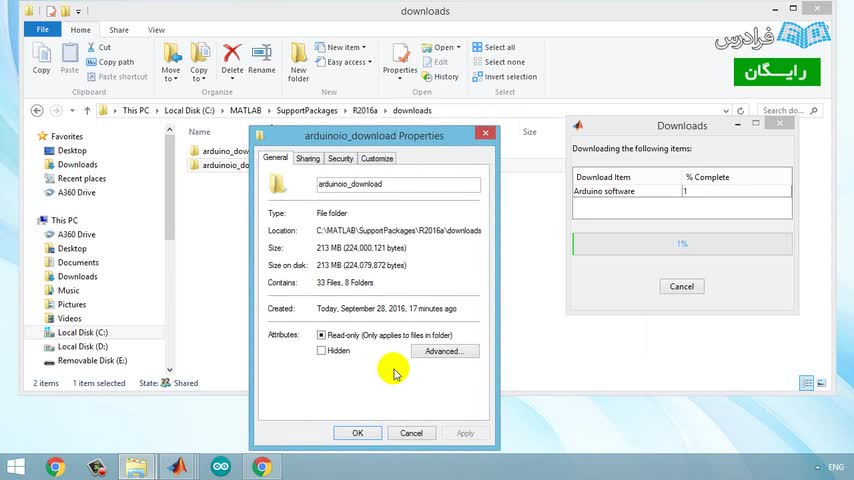Click Select all in ribbon
854x480 pixels.
[x=493, y=47]
